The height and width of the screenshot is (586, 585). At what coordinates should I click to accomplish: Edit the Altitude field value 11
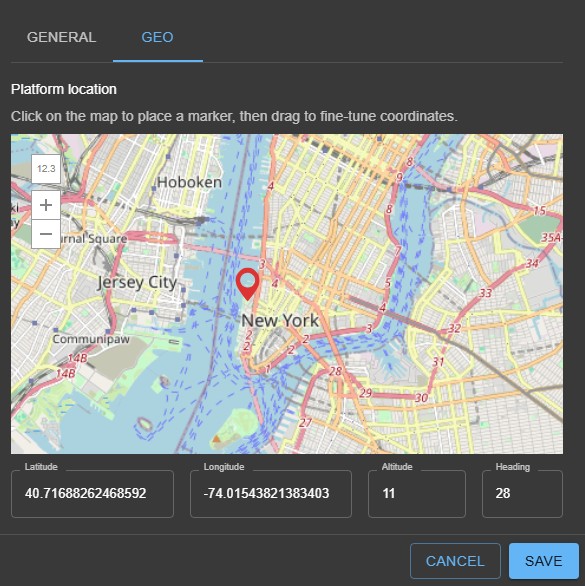[417, 494]
